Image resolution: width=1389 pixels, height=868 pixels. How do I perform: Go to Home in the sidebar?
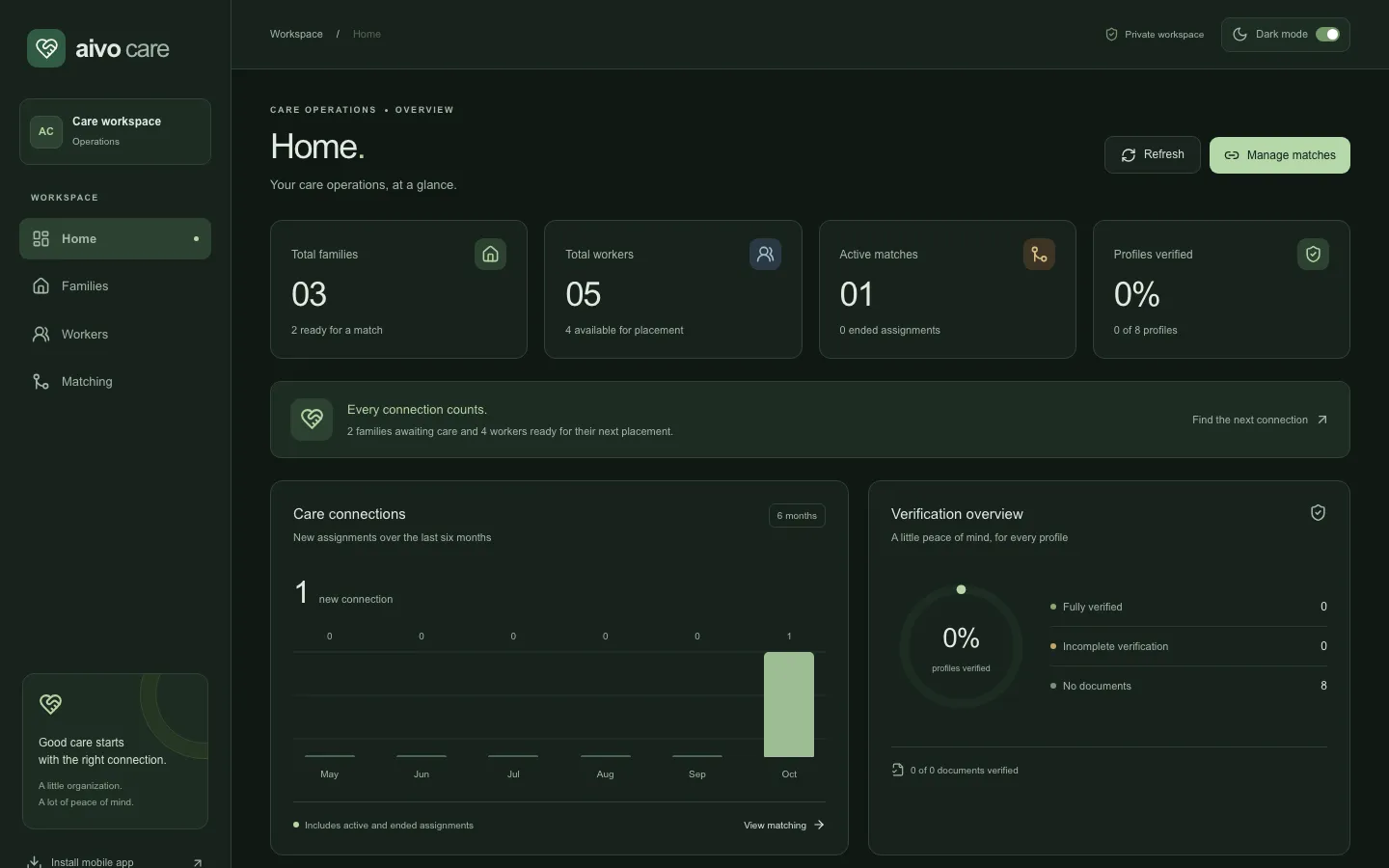coord(115,238)
